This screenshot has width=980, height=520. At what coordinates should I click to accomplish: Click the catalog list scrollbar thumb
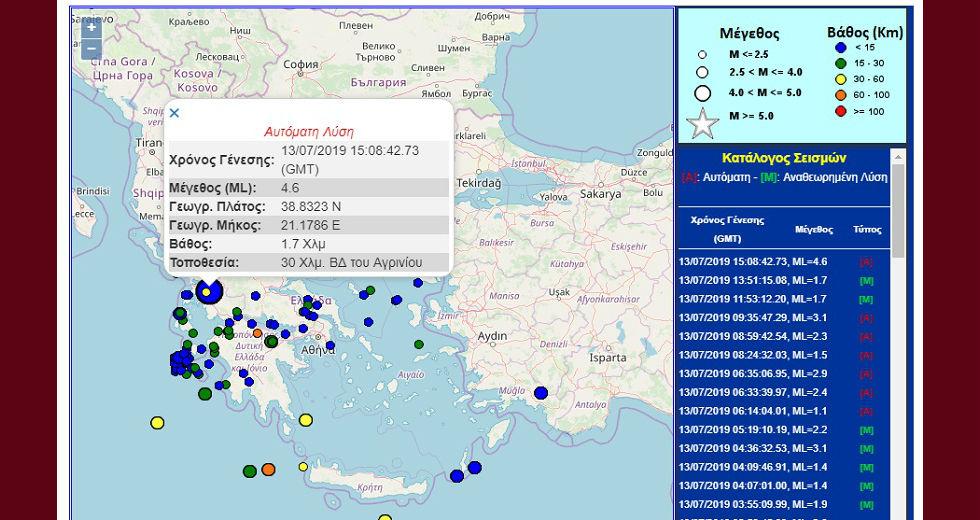pos(898,211)
